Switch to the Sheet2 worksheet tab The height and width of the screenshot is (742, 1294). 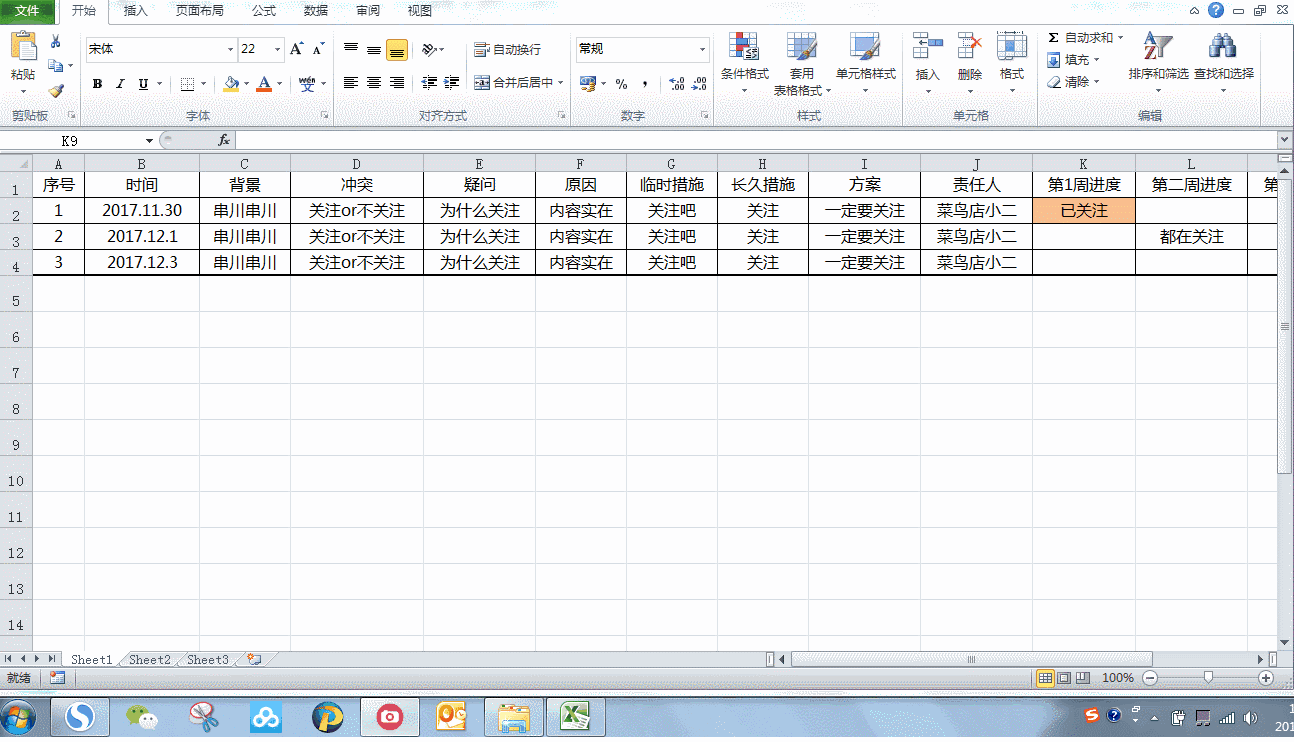coord(149,659)
